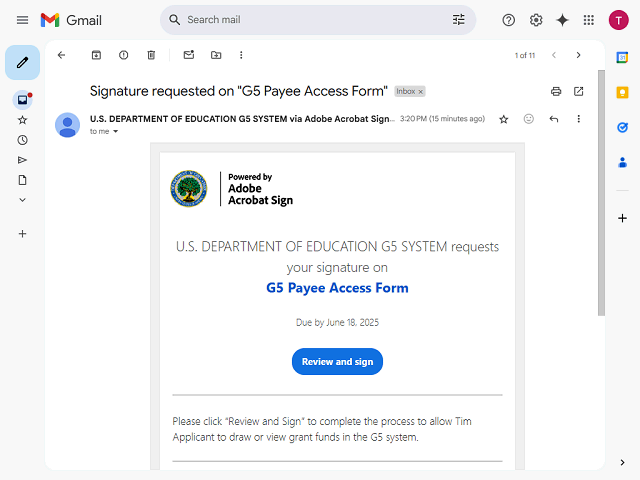Create new label plus icon
640x480 pixels.
tap(22, 233)
